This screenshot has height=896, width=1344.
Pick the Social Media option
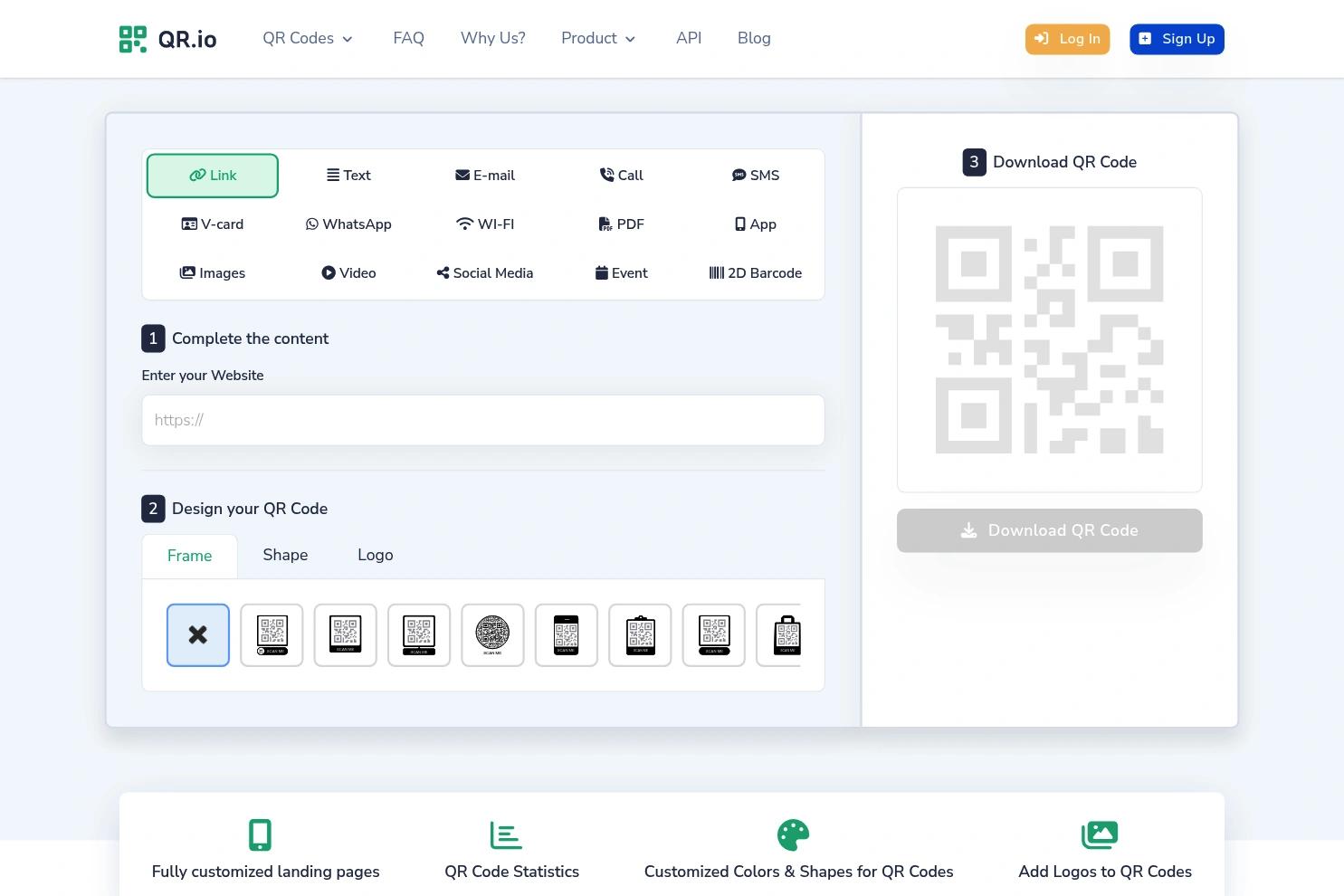click(484, 273)
